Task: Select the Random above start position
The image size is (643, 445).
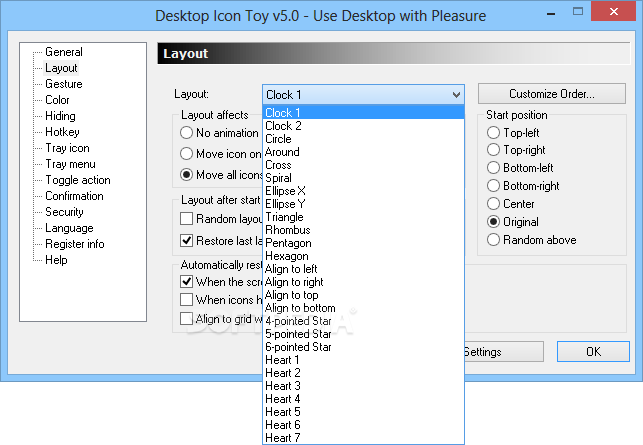Action: [493, 240]
